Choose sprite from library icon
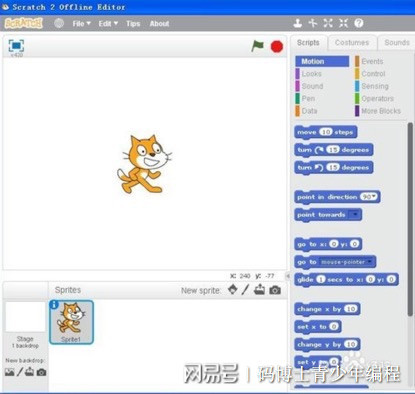 coord(232,290)
